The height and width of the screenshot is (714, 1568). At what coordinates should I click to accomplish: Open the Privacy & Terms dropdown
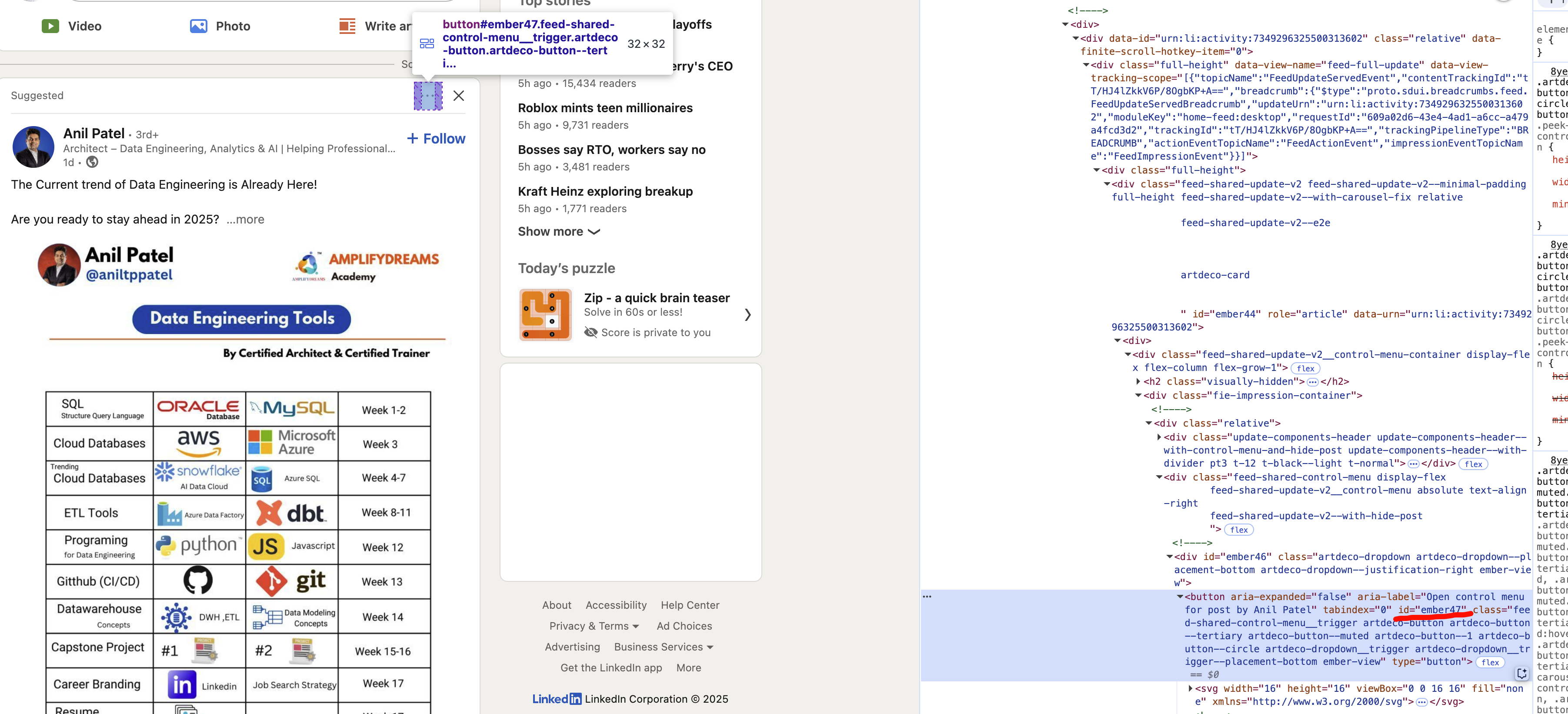(594, 626)
